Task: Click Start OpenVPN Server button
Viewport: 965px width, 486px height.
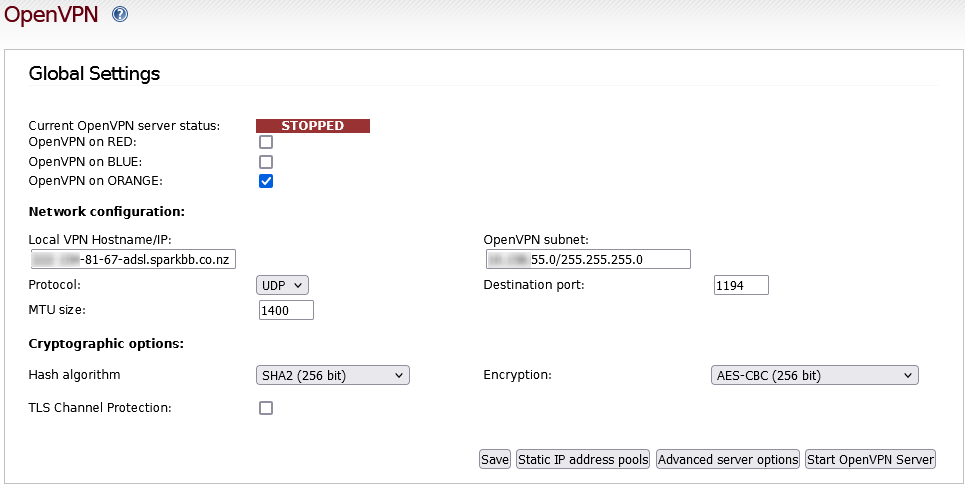Action: [x=871, y=460]
